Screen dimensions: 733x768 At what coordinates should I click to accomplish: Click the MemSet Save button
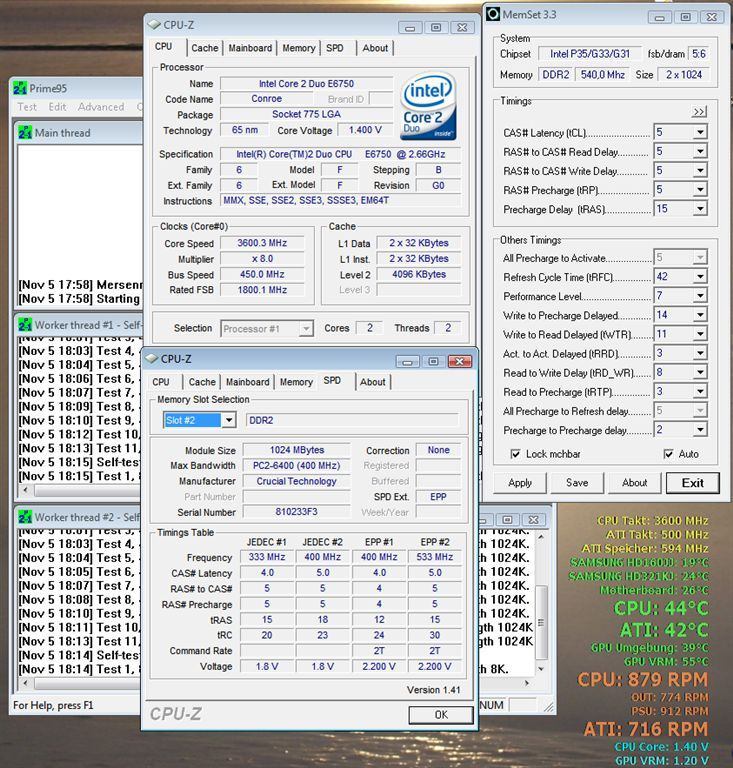[577, 483]
